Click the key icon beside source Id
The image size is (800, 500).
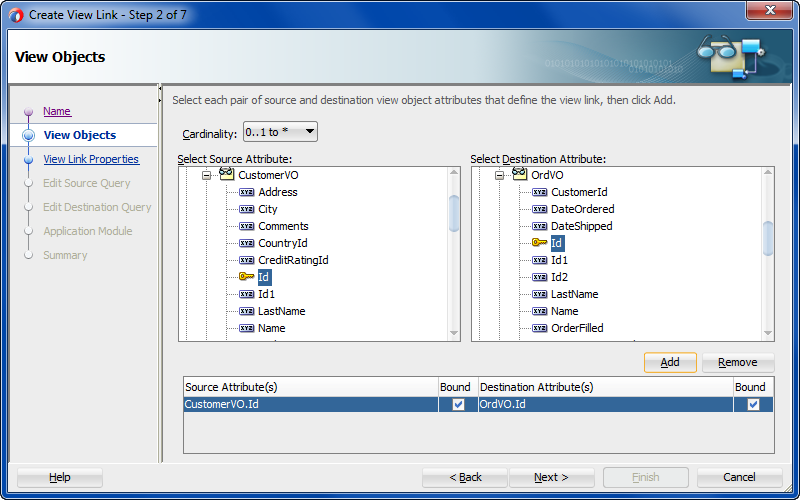click(x=246, y=277)
